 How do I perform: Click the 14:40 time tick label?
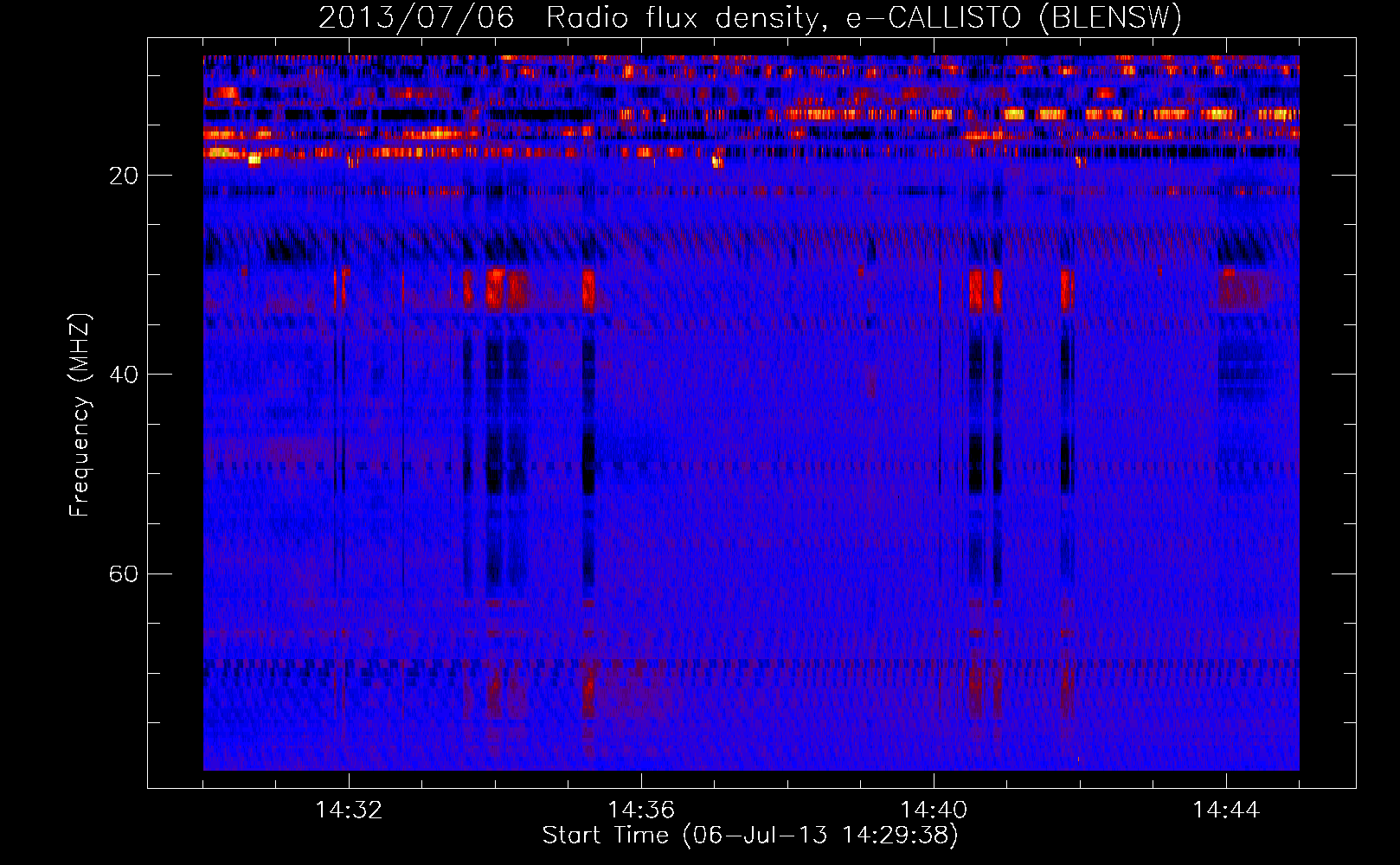coord(934,810)
